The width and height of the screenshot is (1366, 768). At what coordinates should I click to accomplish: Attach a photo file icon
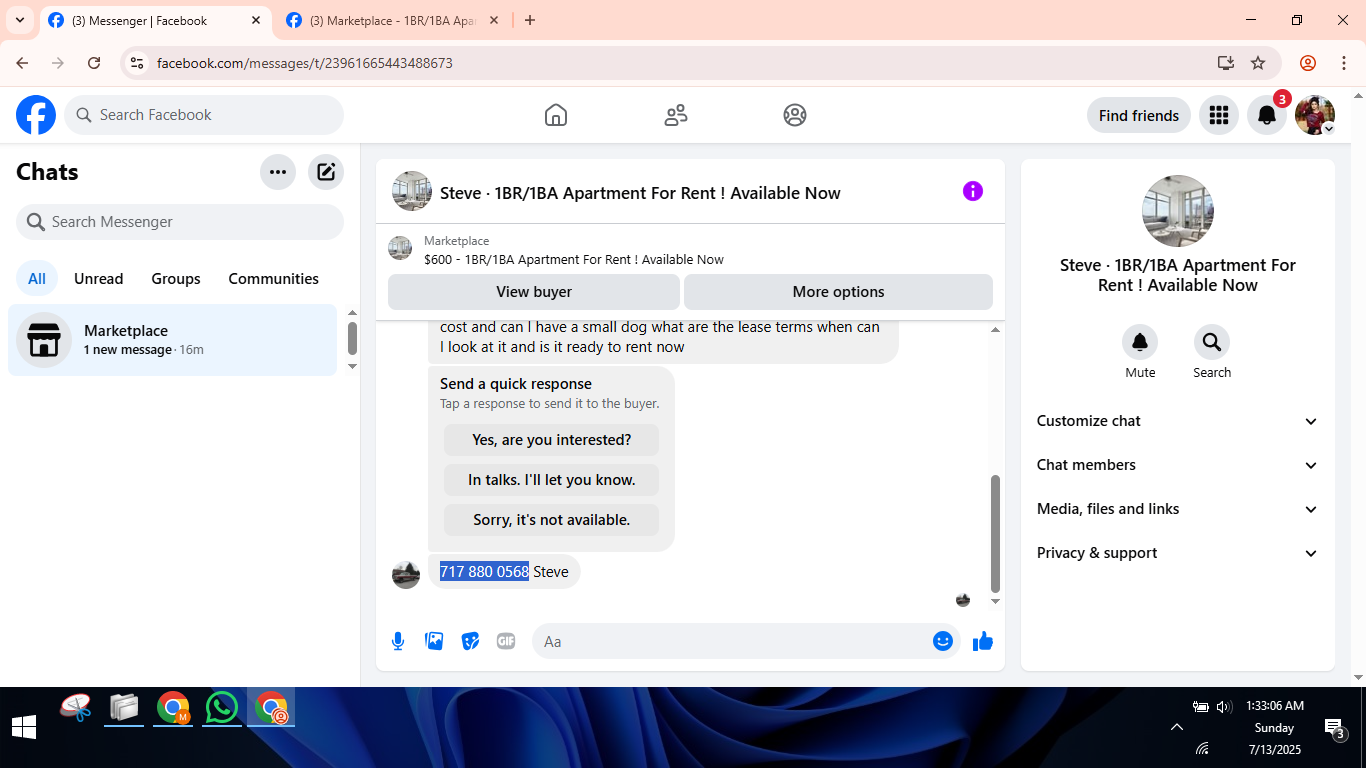[434, 641]
